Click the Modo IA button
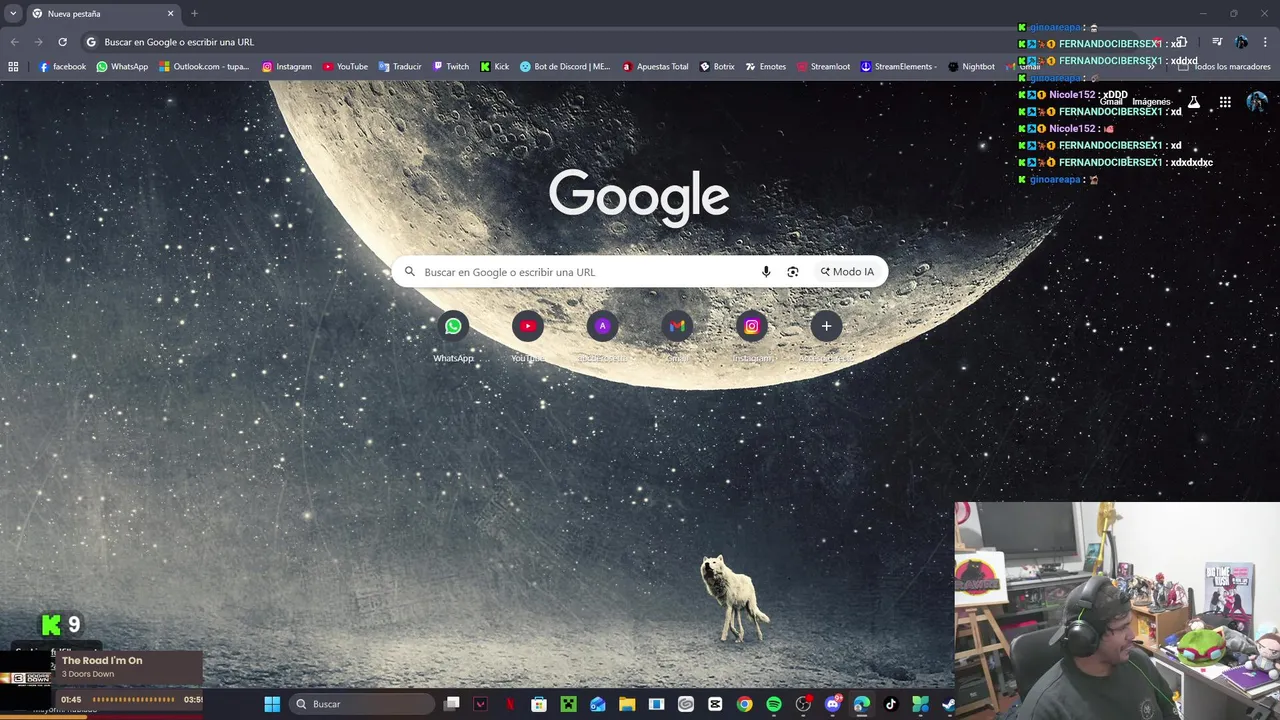 847,272
